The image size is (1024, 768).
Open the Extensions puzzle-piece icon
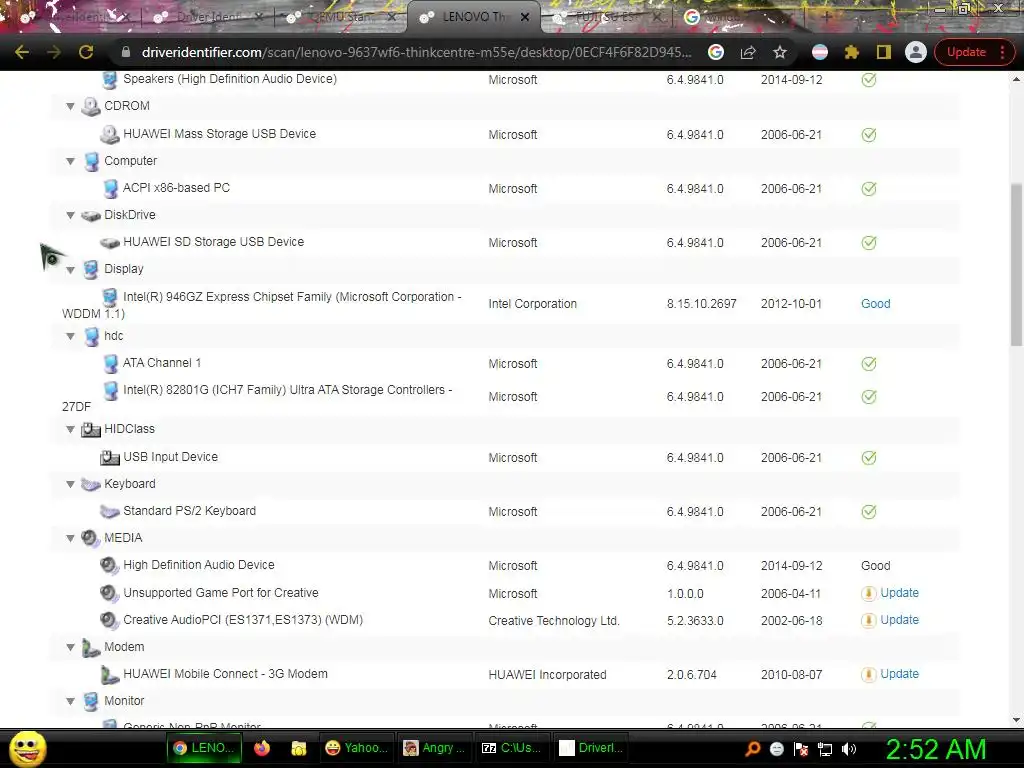tap(852, 52)
